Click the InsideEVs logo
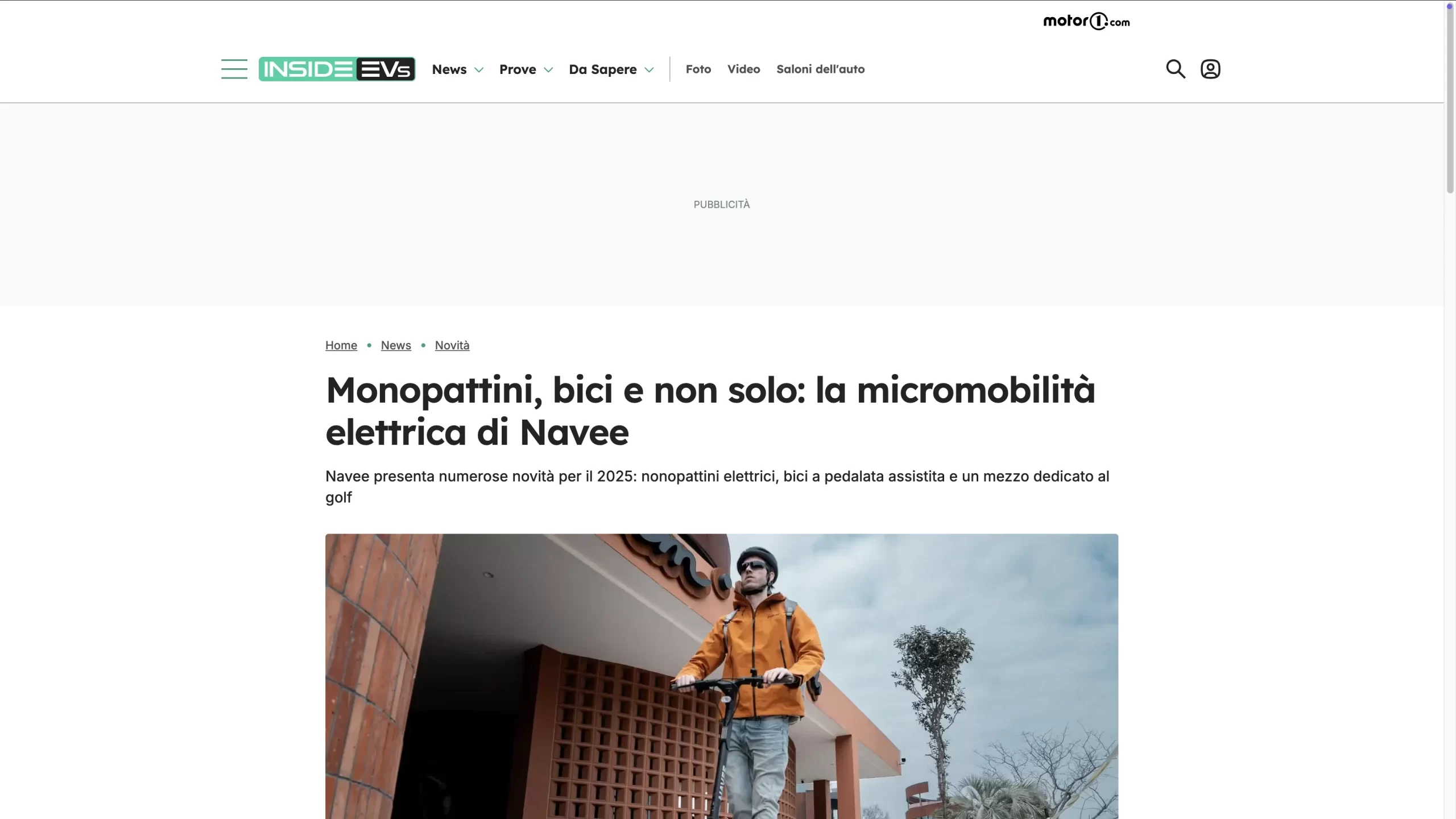Screen dimensions: 1456x819 [x=337, y=69]
